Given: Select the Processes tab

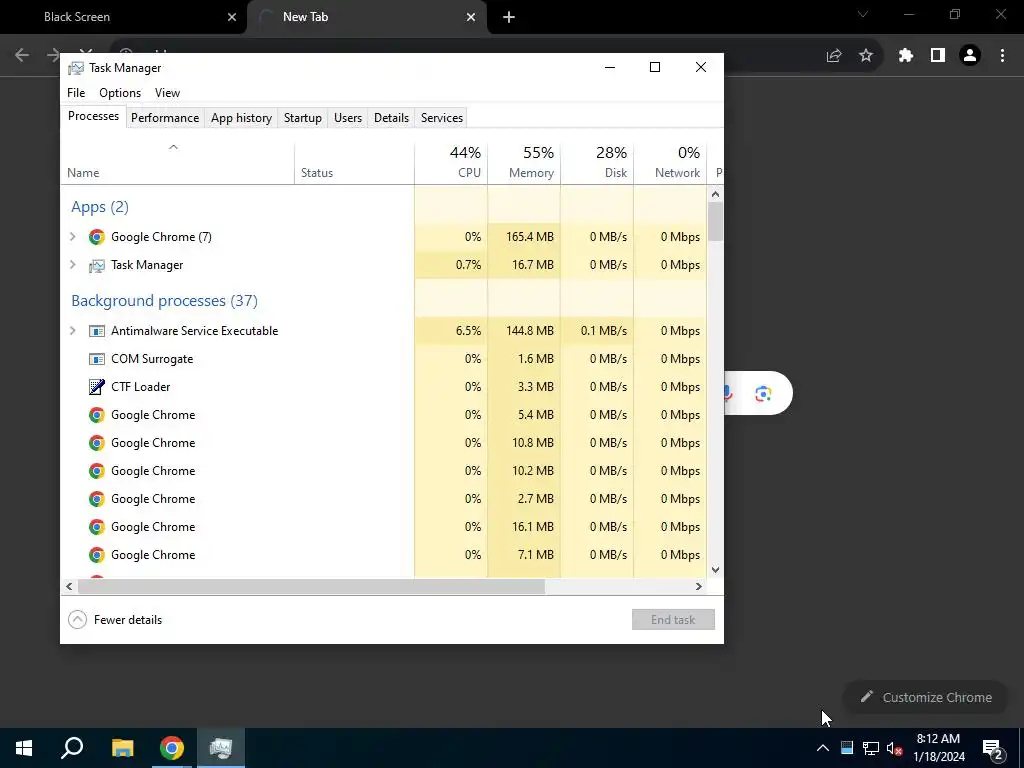Looking at the screenshot, I should tap(93, 116).
